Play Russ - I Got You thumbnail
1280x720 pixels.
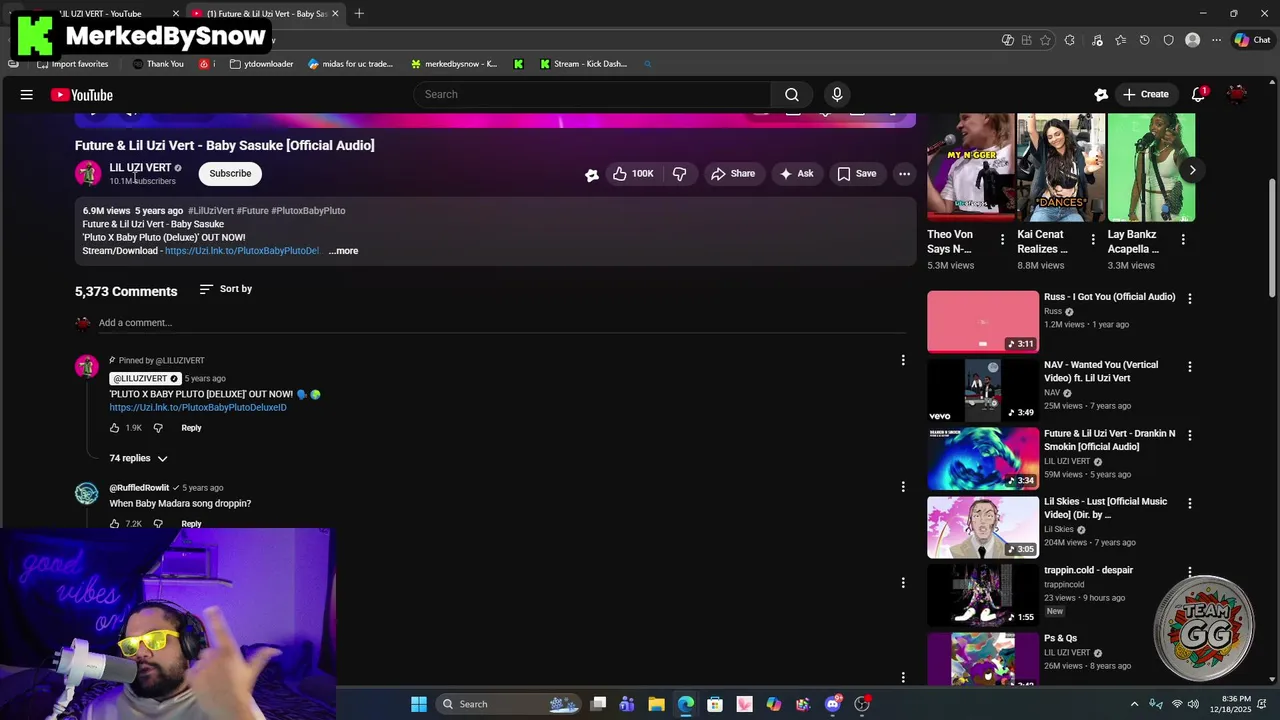tap(983, 322)
